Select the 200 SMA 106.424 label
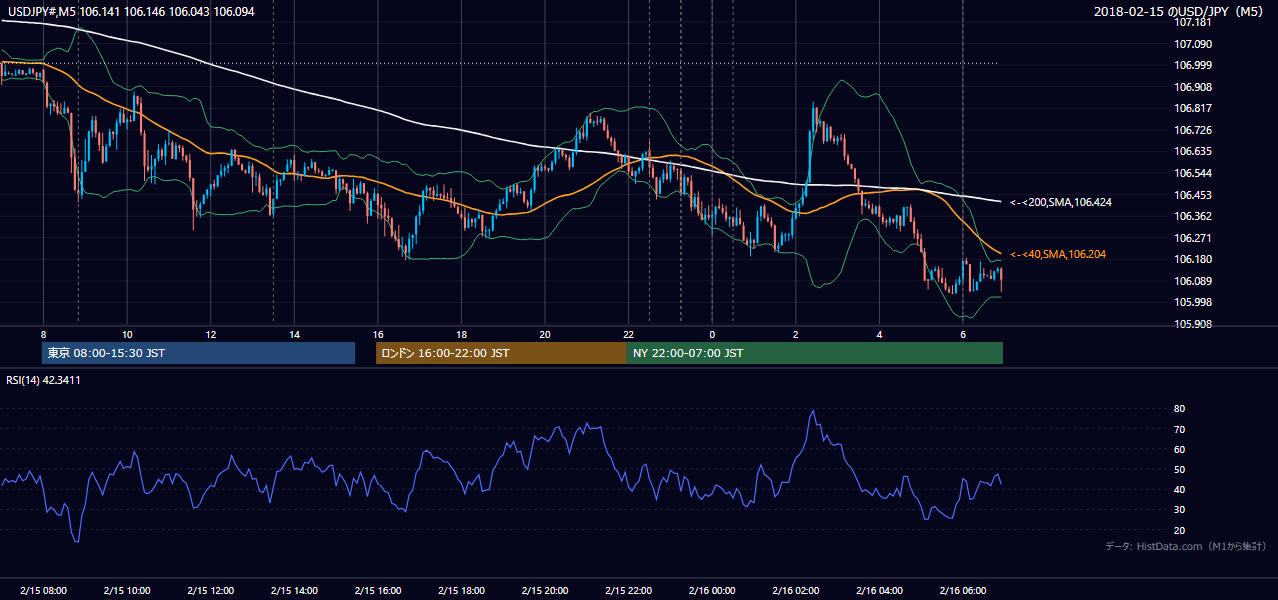Image resolution: width=1278 pixels, height=600 pixels. [1060, 202]
